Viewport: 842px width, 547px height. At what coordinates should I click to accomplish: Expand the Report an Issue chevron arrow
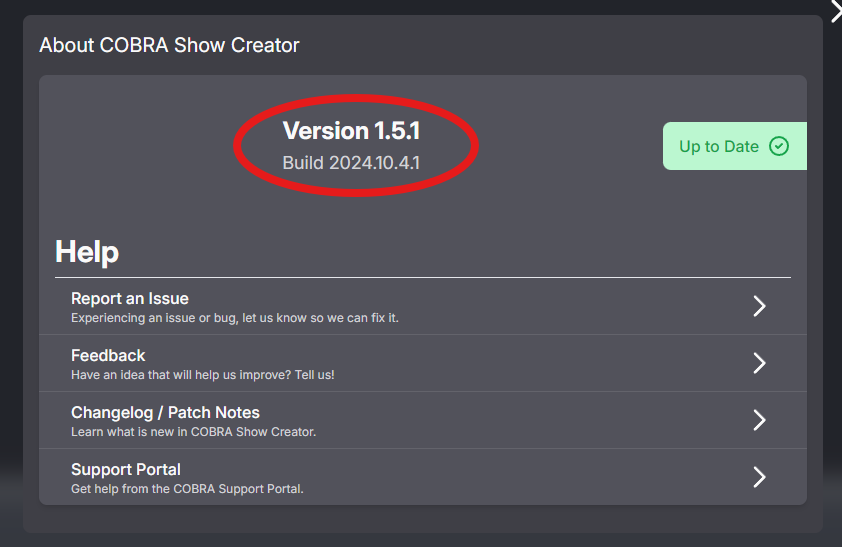(759, 307)
